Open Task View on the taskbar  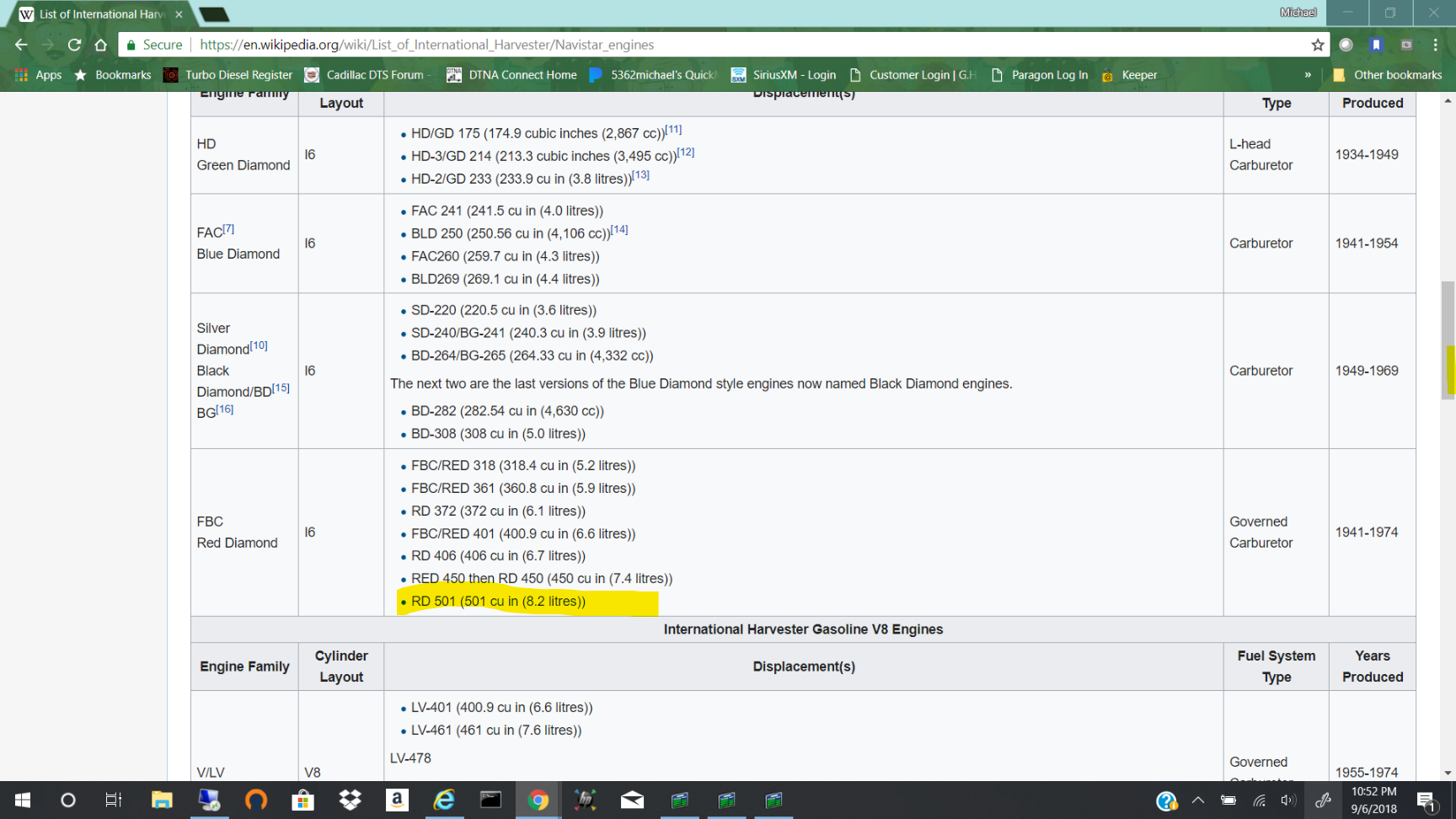114,800
